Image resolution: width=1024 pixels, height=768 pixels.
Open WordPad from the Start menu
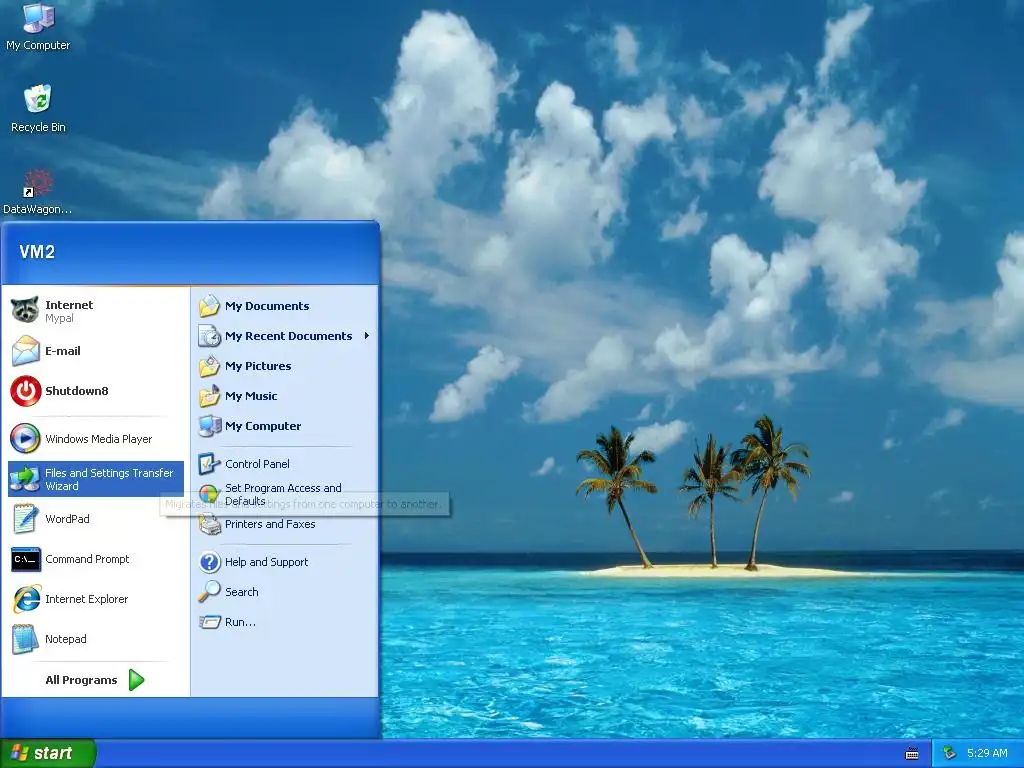click(95, 519)
